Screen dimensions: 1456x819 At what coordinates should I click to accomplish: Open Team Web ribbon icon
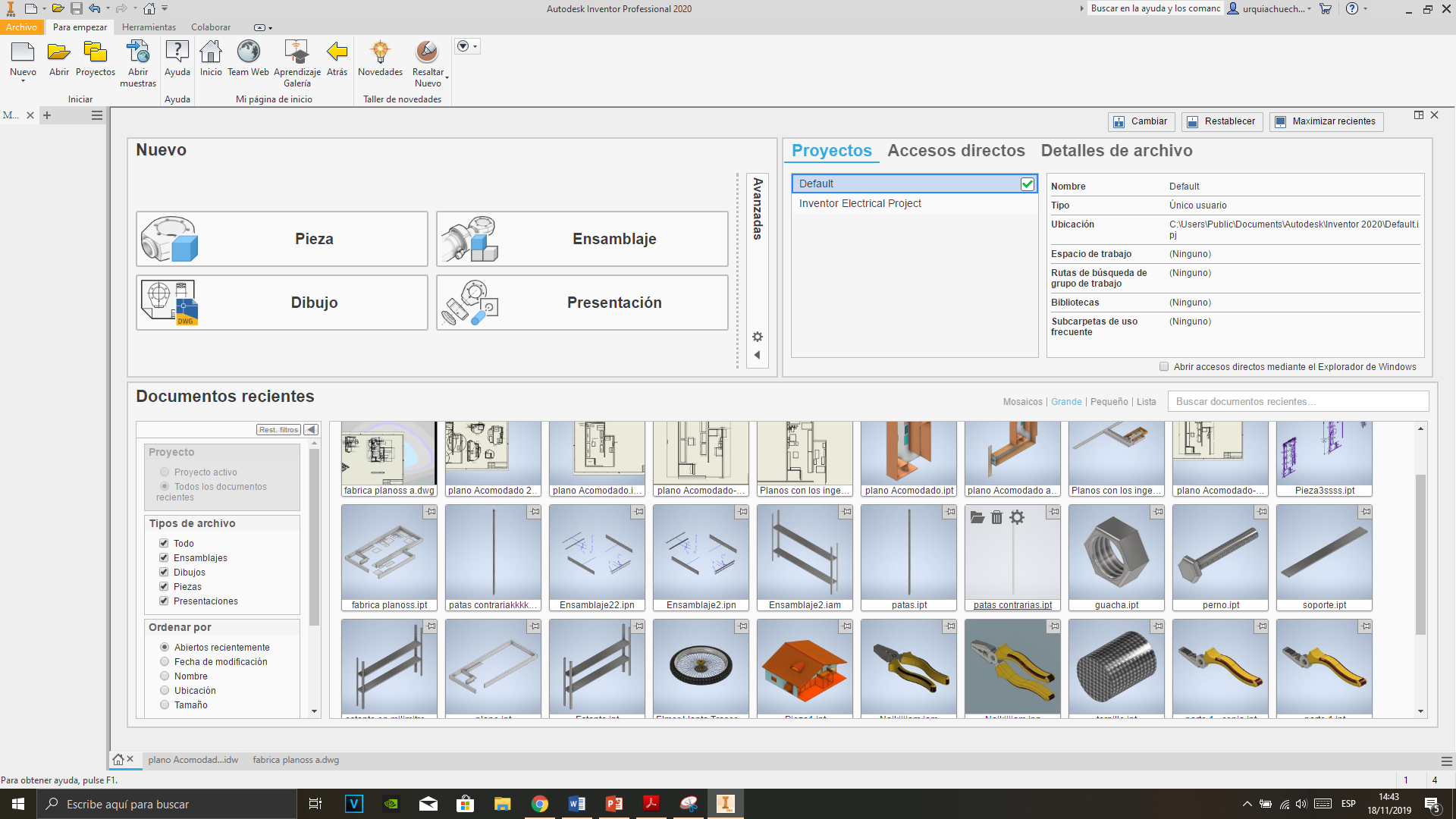tap(248, 52)
